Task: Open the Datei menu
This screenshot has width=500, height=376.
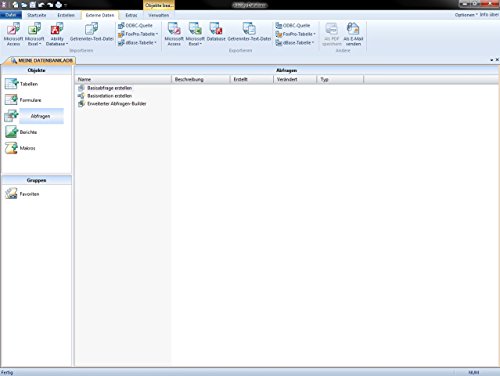Action: [11, 15]
